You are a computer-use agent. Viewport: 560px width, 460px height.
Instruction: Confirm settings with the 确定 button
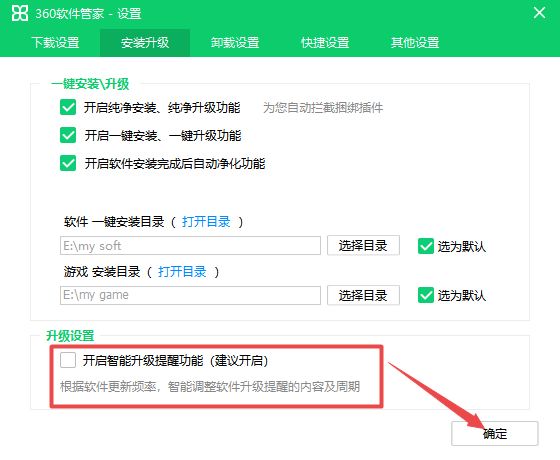pos(495,434)
